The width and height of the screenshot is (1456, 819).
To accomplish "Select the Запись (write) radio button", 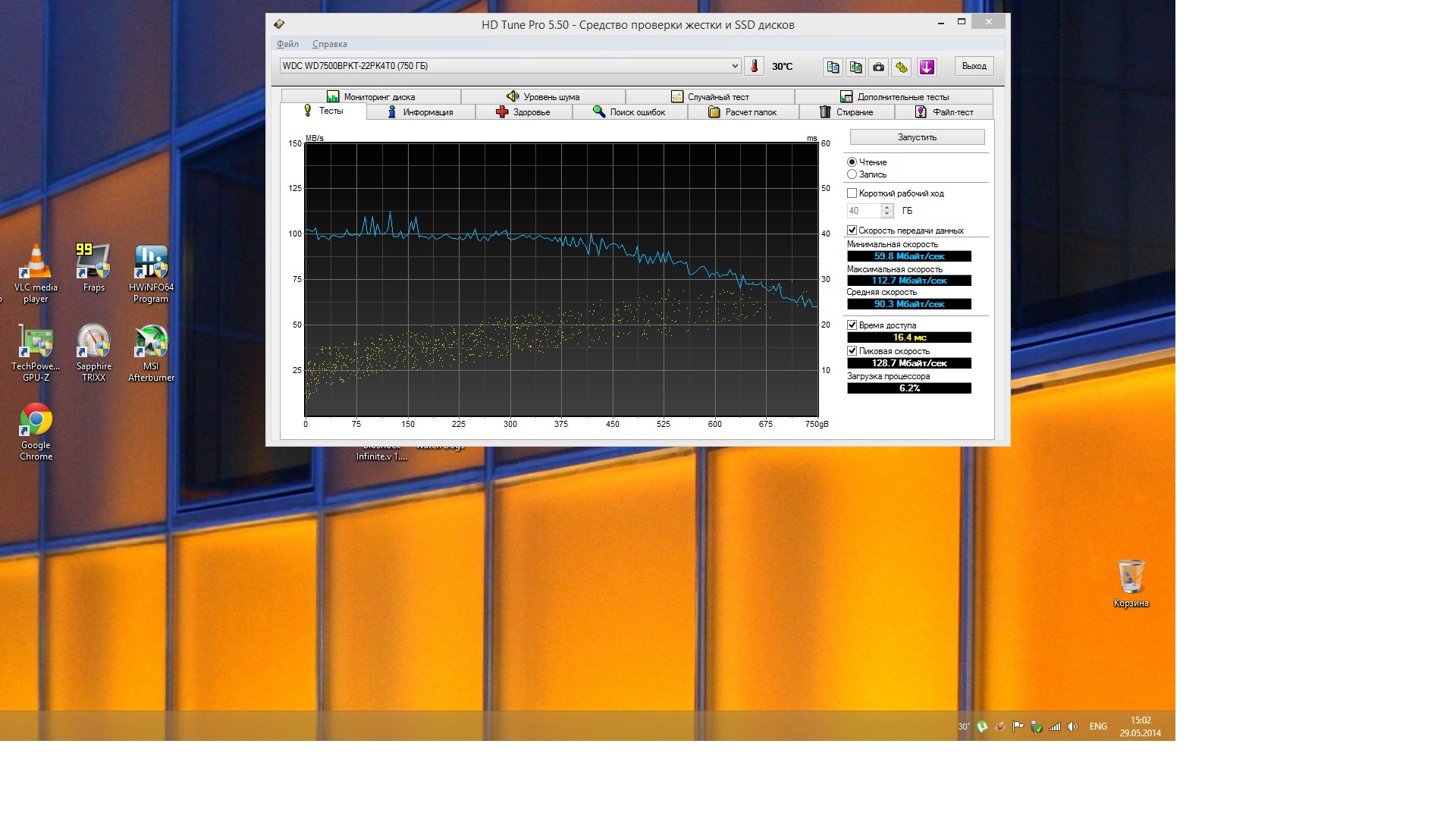I will pos(852,174).
